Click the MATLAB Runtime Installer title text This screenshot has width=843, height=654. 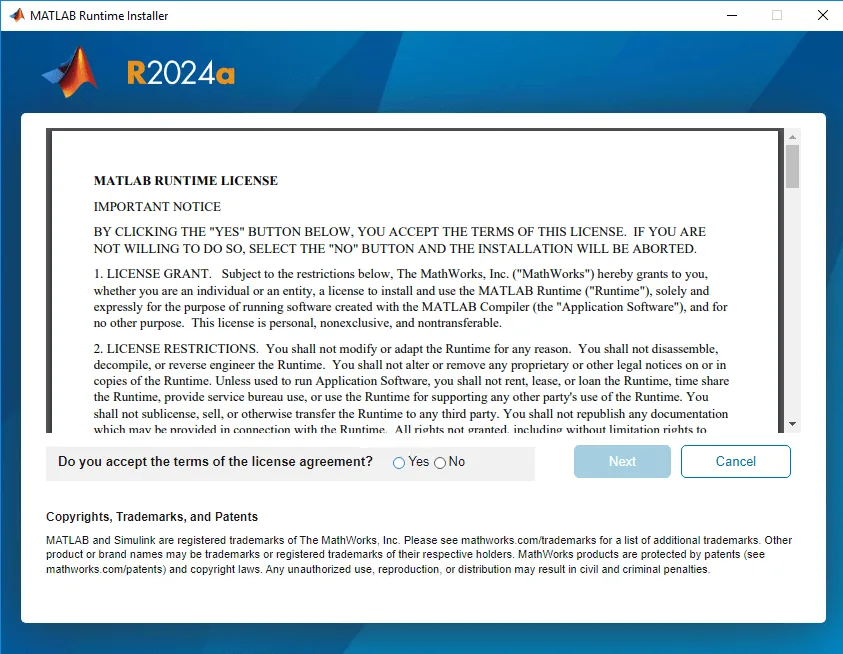tap(99, 16)
